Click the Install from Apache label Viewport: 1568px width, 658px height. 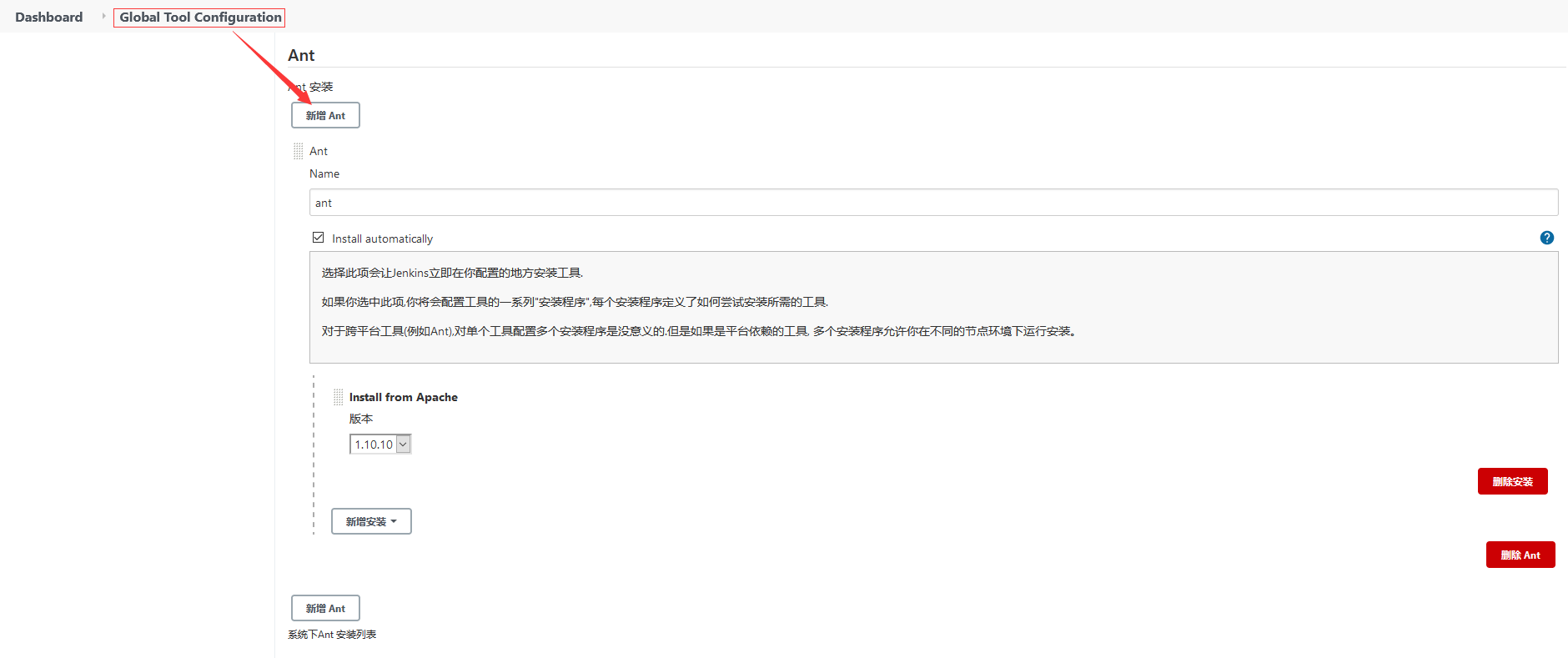(x=403, y=397)
